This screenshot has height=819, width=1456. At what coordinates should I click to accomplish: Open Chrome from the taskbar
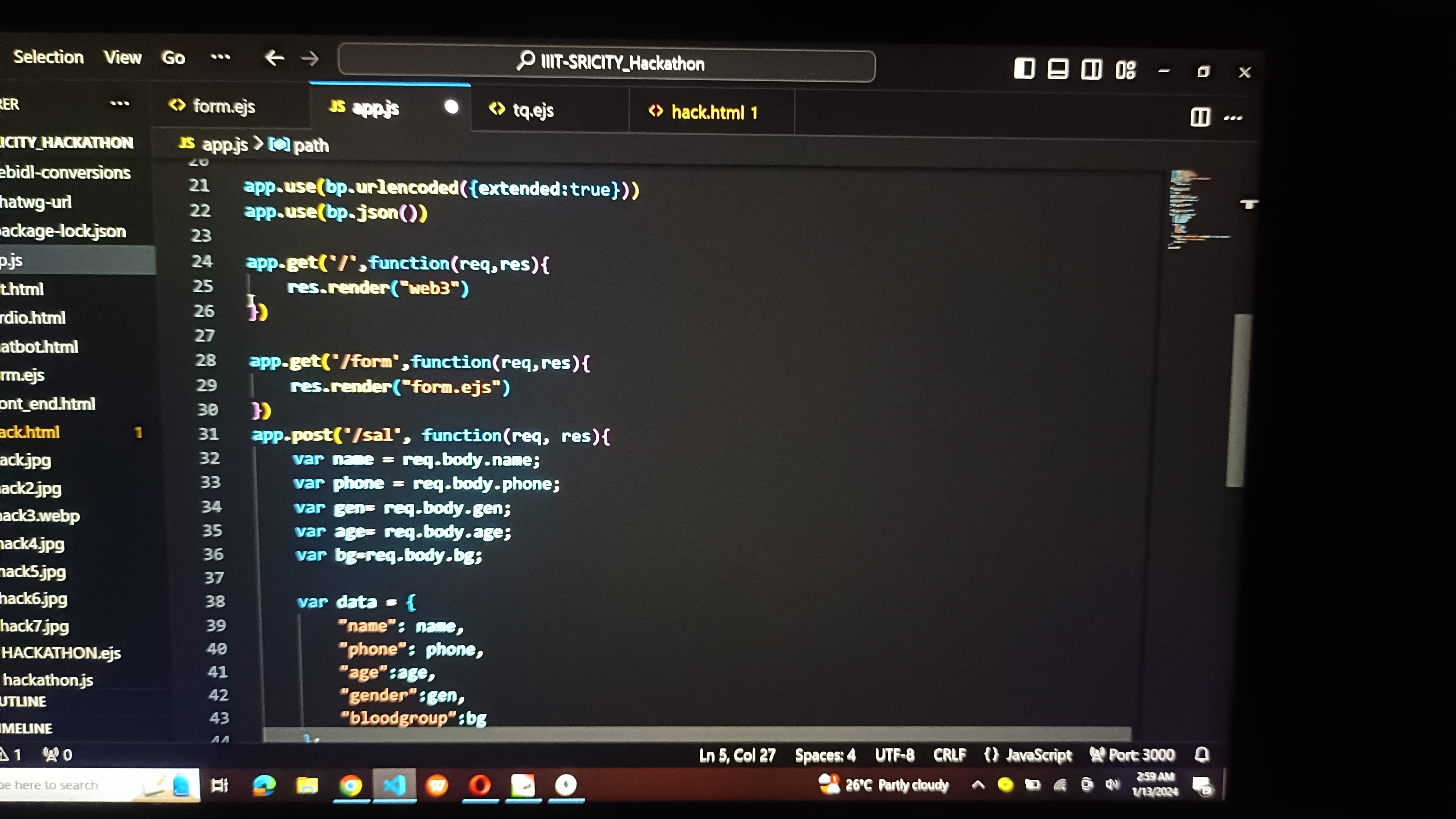tap(351, 786)
